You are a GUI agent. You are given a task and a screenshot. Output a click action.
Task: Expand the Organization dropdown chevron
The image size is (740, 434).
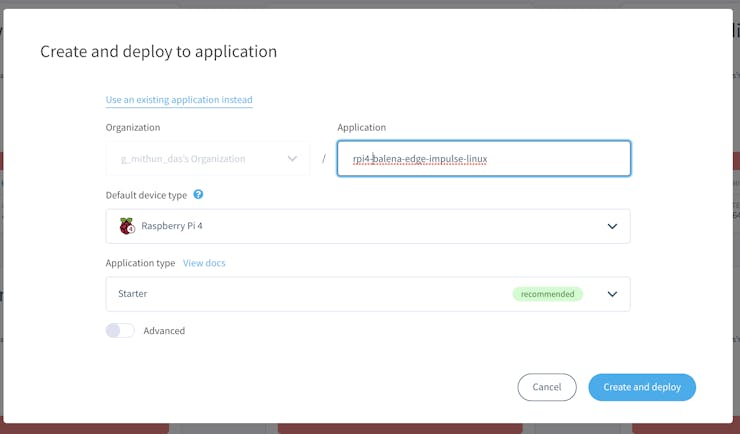point(292,158)
